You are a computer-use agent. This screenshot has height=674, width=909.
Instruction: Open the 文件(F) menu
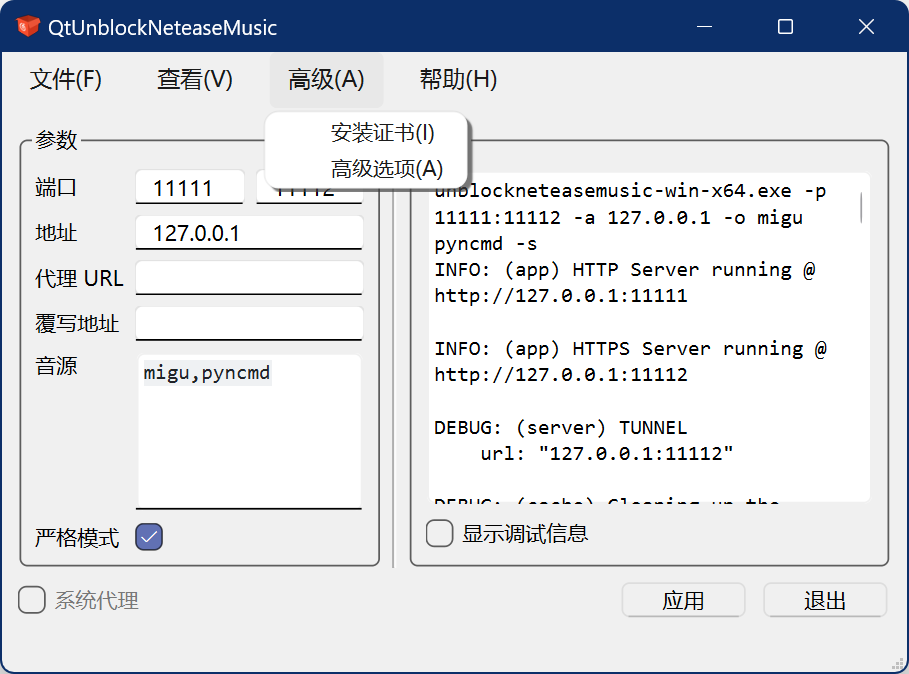pos(66,80)
